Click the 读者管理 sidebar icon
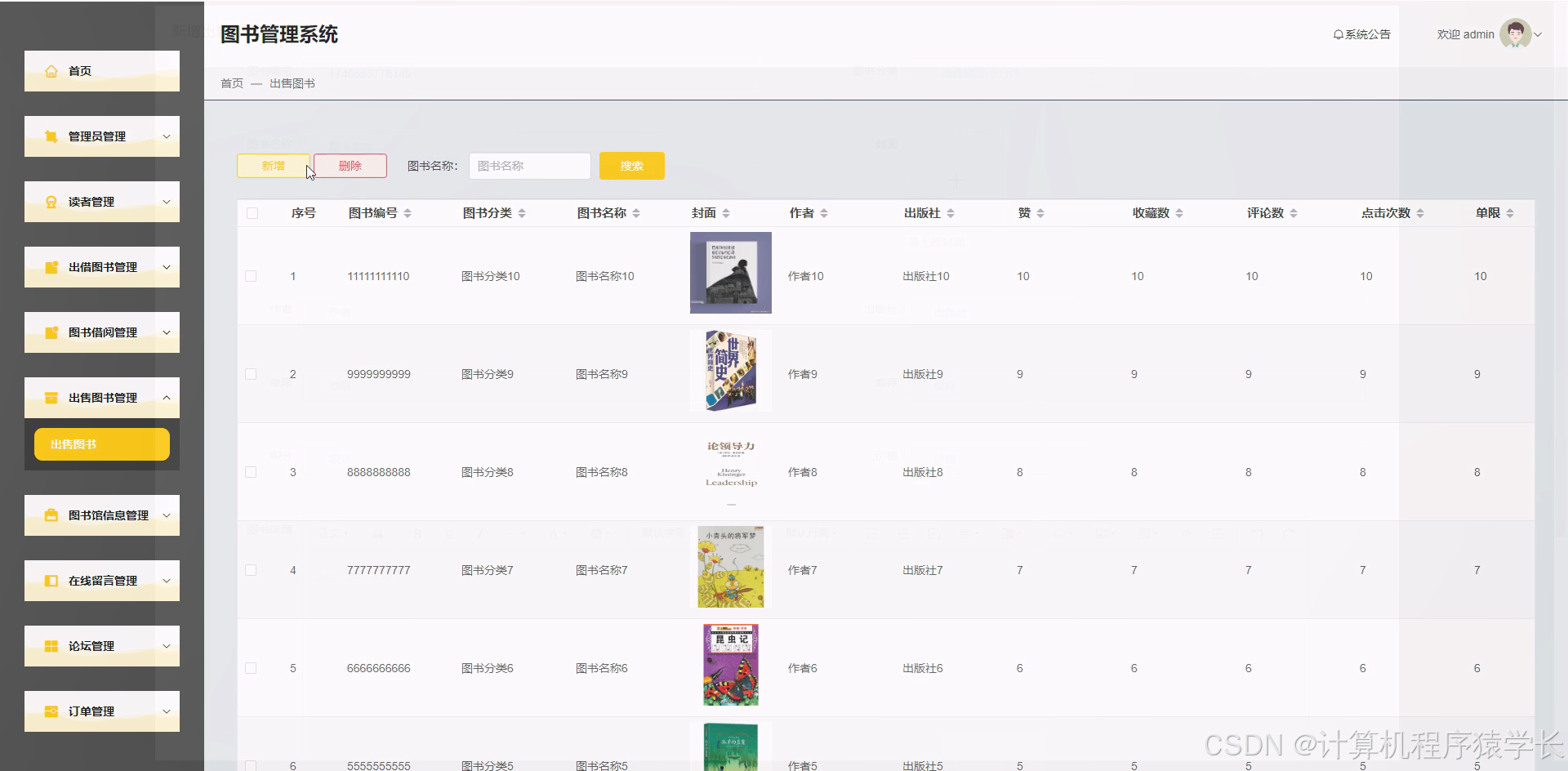Image resolution: width=1568 pixels, height=771 pixels. point(51,202)
